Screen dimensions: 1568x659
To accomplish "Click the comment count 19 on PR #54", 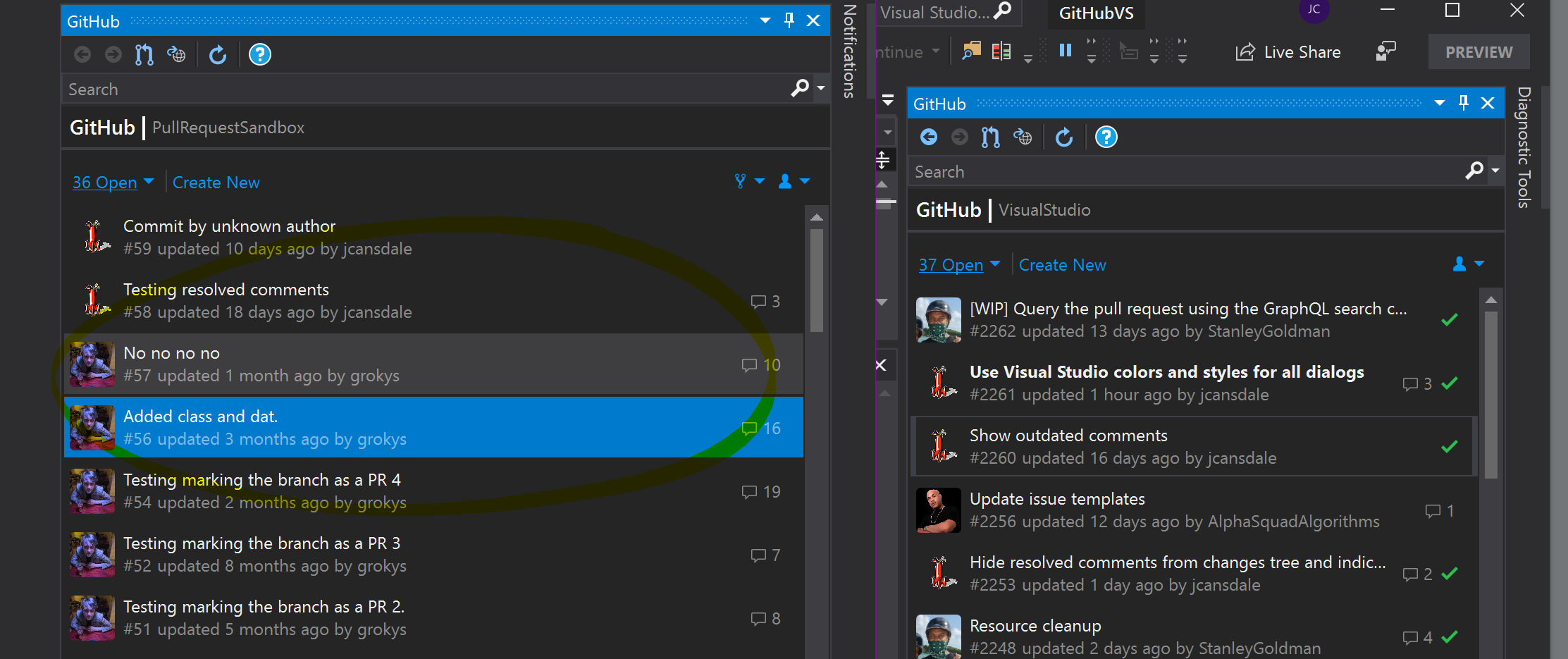I will tap(761, 492).
